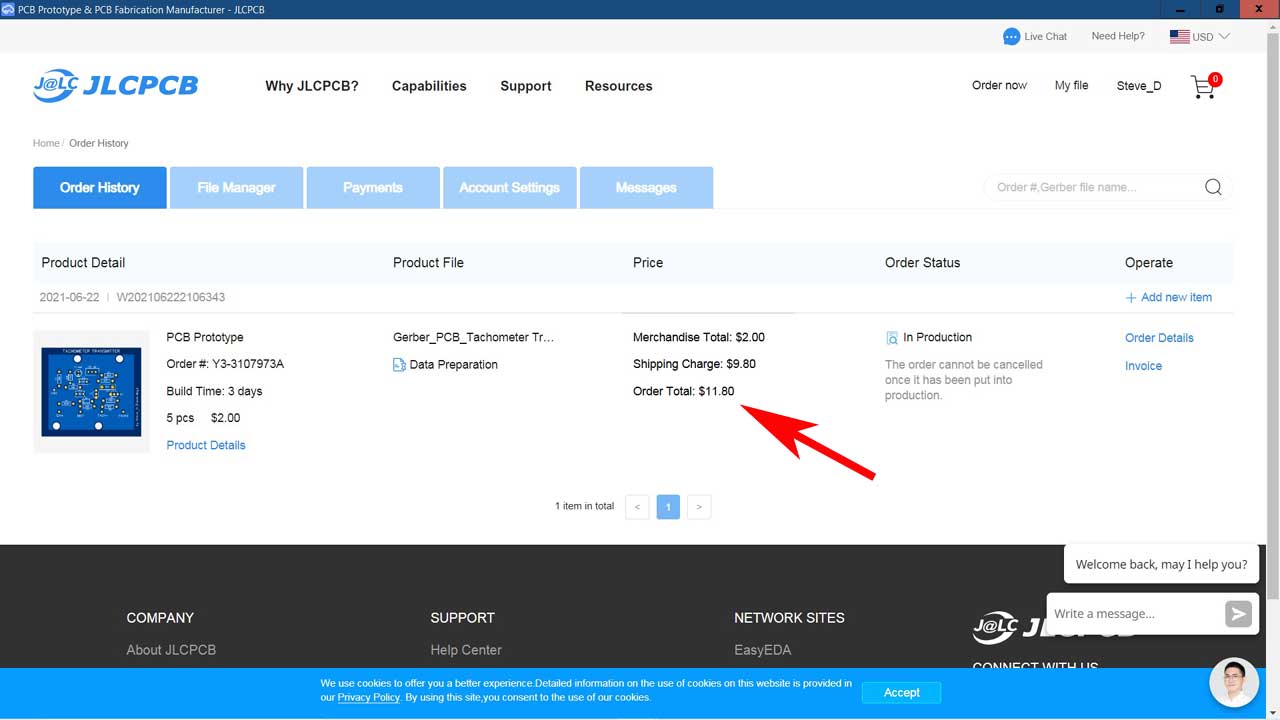1280x720 pixels.
Task: Click the My file link
Action: coord(1071,85)
